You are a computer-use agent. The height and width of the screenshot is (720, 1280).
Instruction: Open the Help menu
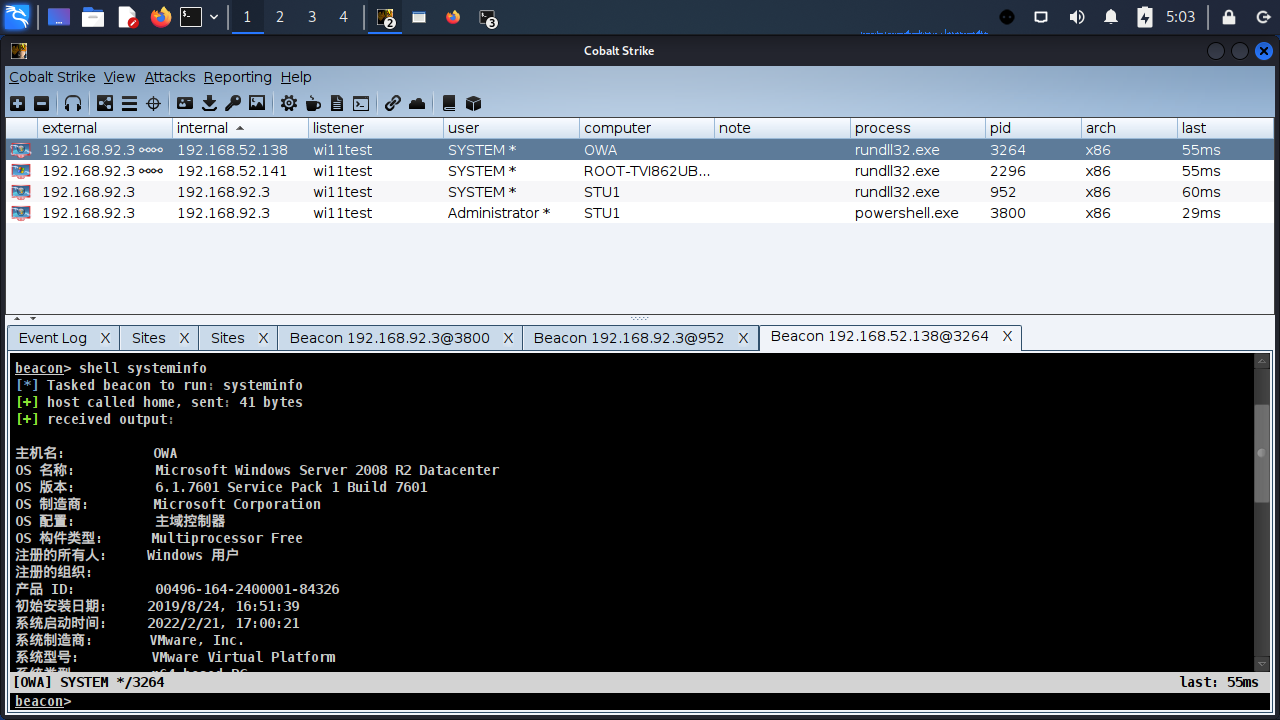tap(296, 77)
